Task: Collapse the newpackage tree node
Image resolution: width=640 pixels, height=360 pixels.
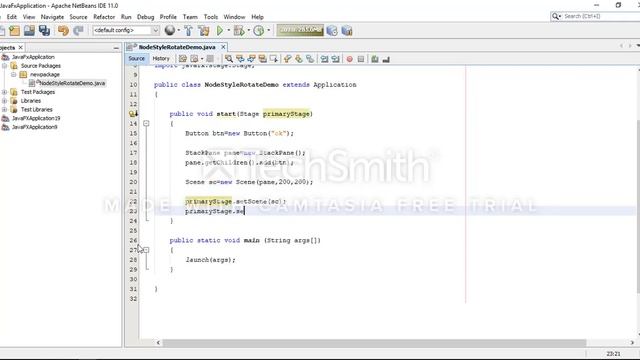Action: coord(13,75)
